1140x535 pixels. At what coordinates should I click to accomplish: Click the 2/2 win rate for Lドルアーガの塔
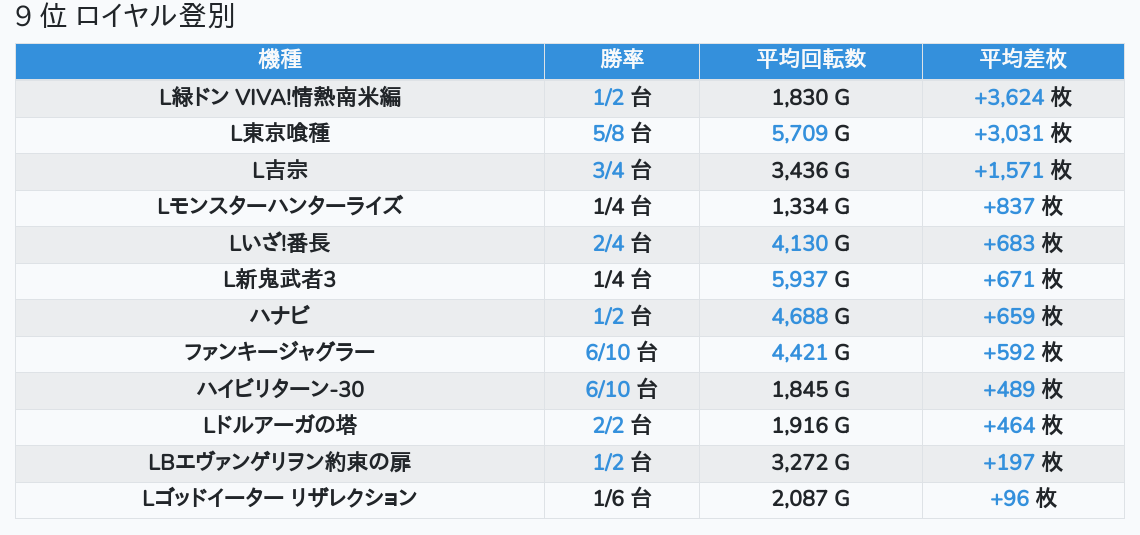[x=608, y=425]
